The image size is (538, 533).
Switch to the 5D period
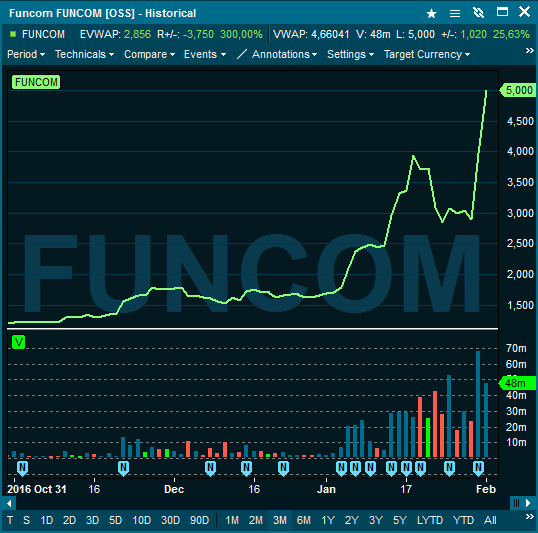(x=115, y=520)
